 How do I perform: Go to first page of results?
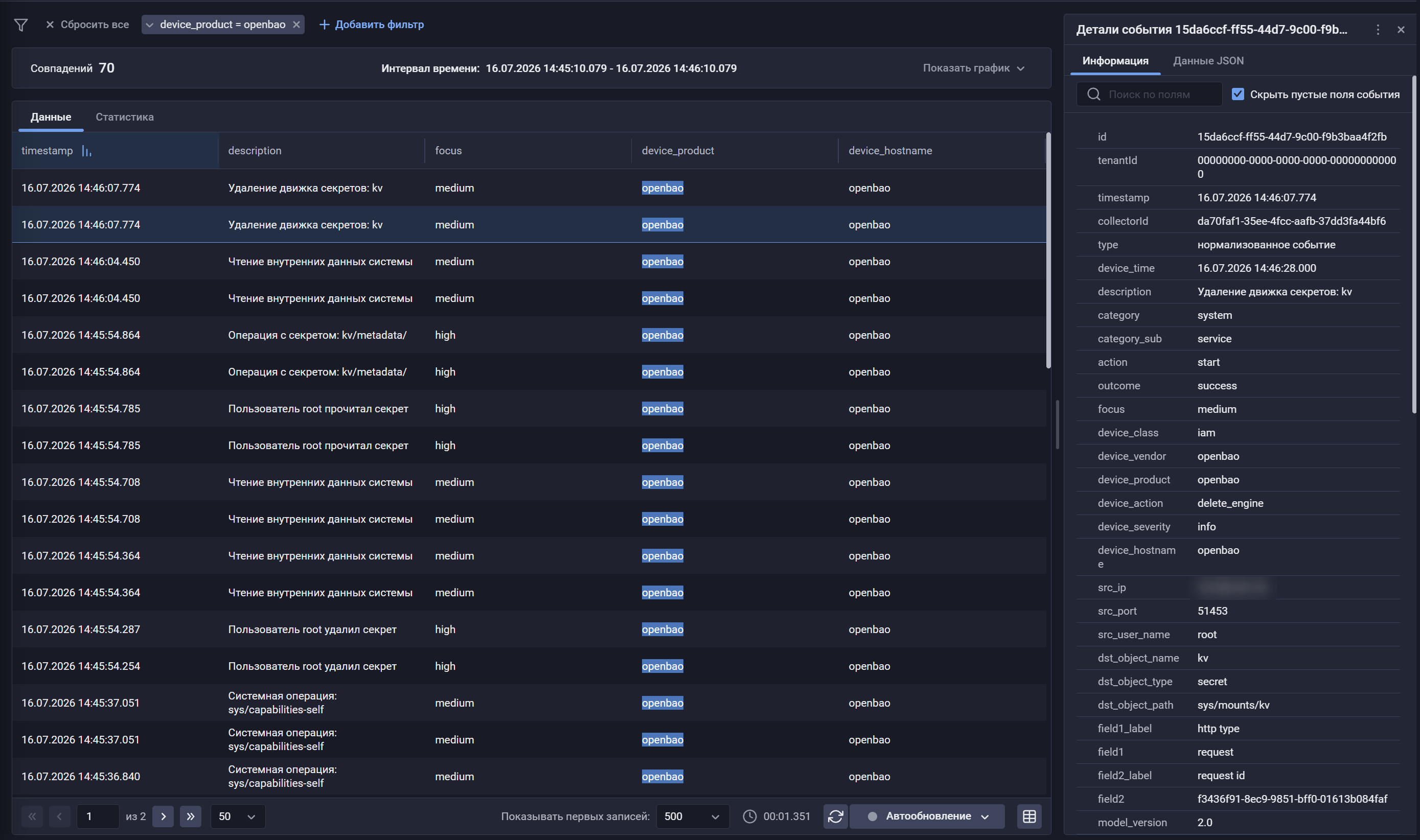tap(32, 816)
